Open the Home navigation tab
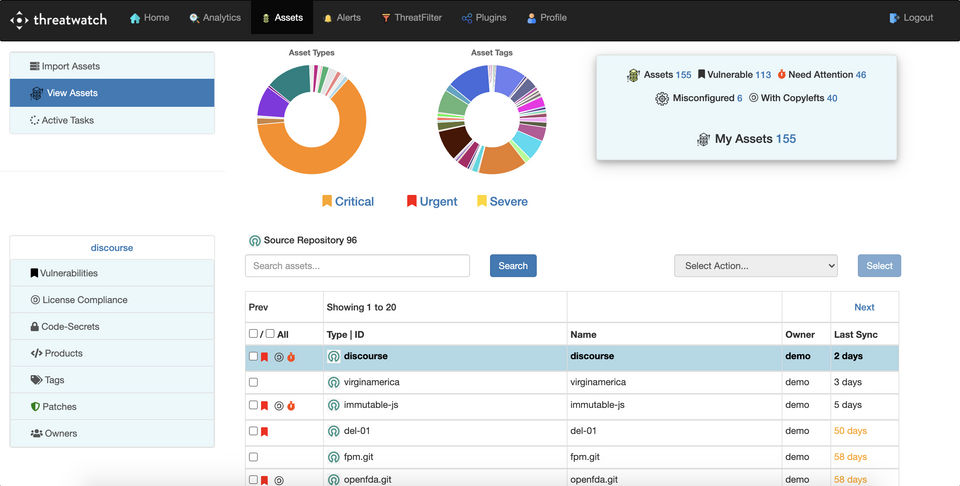This screenshot has width=960, height=486. click(x=149, y=18)
